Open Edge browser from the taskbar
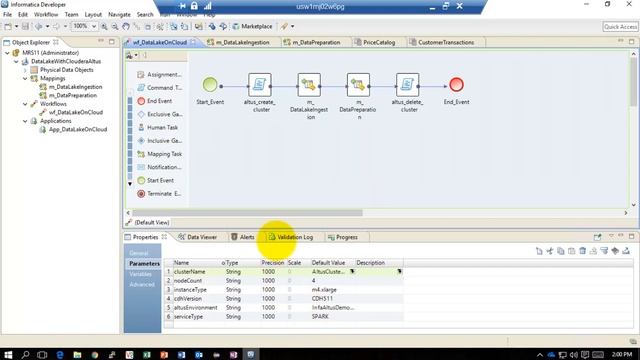 click(x=60, y=355)
